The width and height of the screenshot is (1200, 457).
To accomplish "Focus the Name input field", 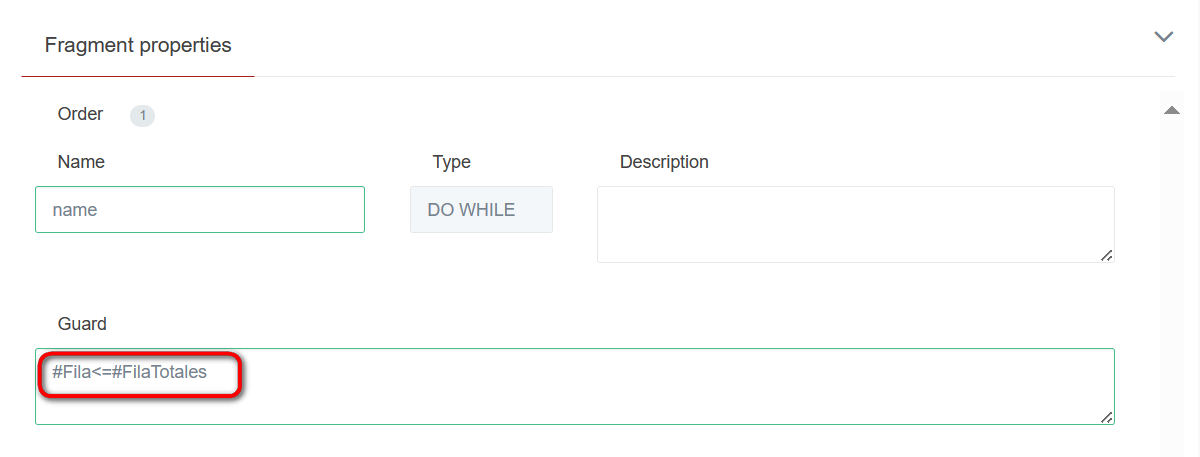I will (x=200, y=210).
